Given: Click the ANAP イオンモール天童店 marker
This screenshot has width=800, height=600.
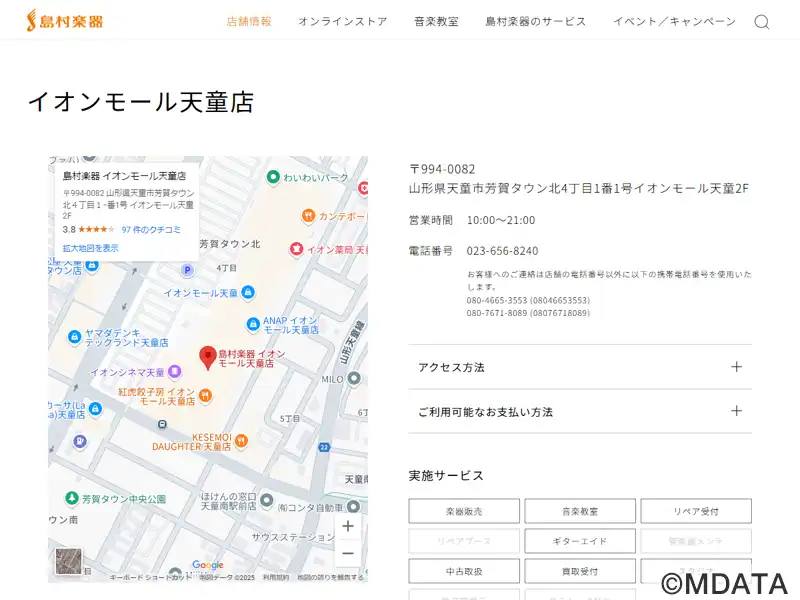Looking at the screenshot, I should [253, 324].
